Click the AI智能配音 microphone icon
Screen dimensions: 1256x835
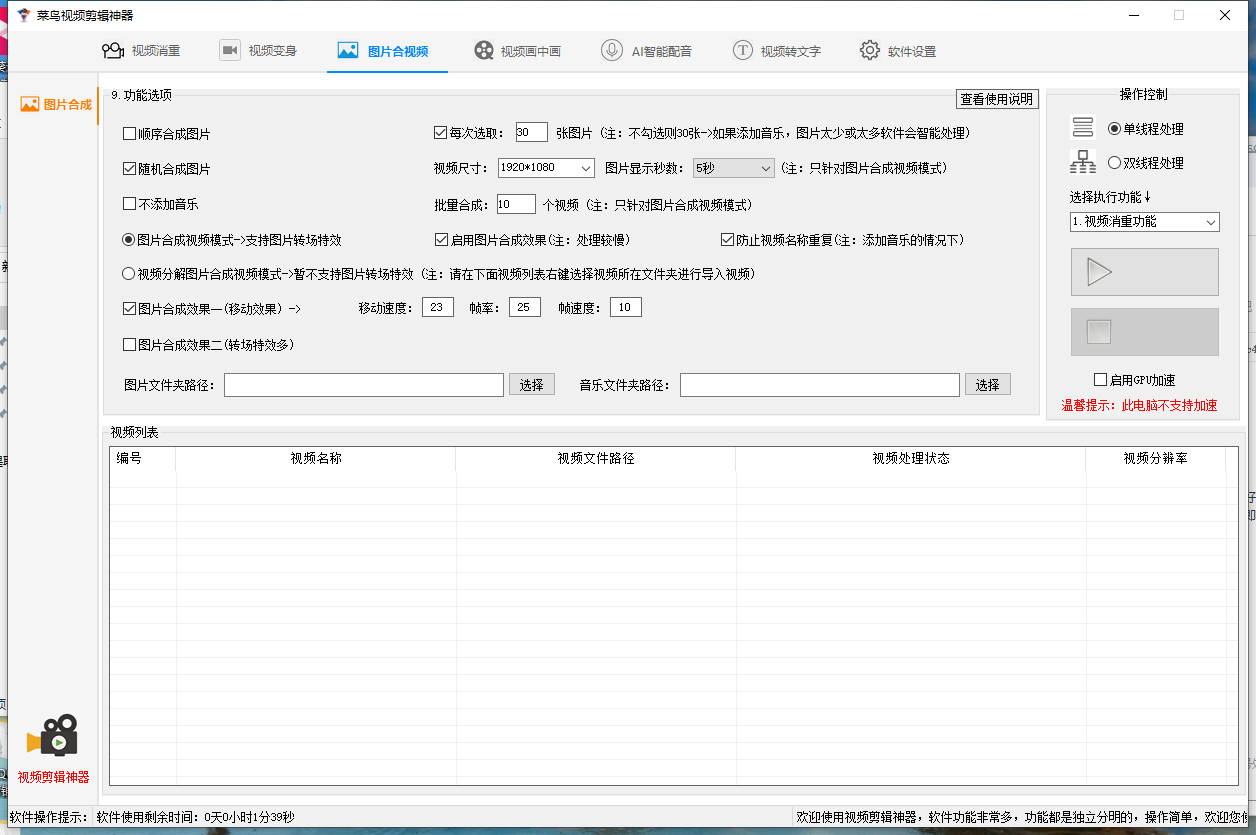[612, 51]
